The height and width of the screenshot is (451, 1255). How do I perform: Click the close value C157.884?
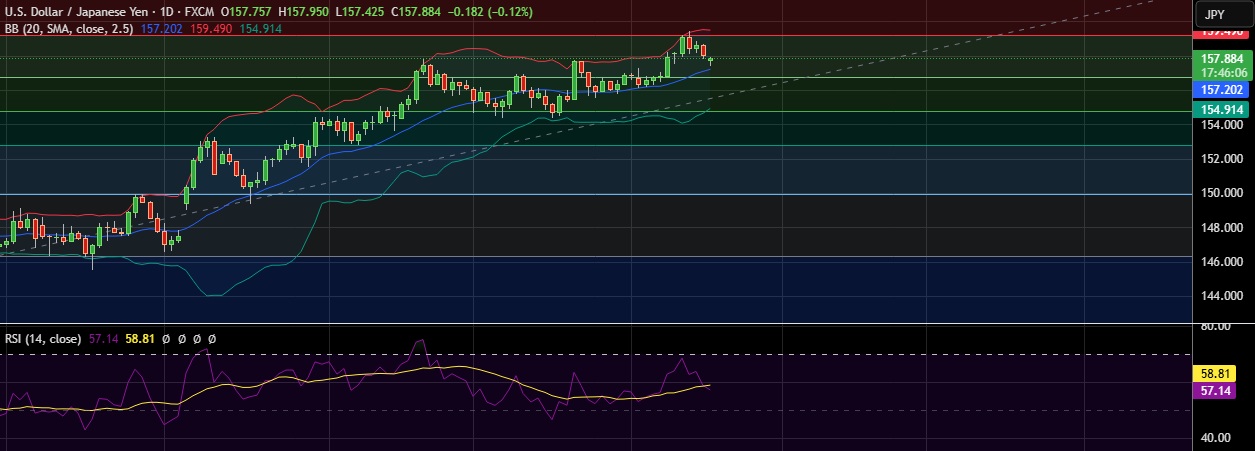416,12
